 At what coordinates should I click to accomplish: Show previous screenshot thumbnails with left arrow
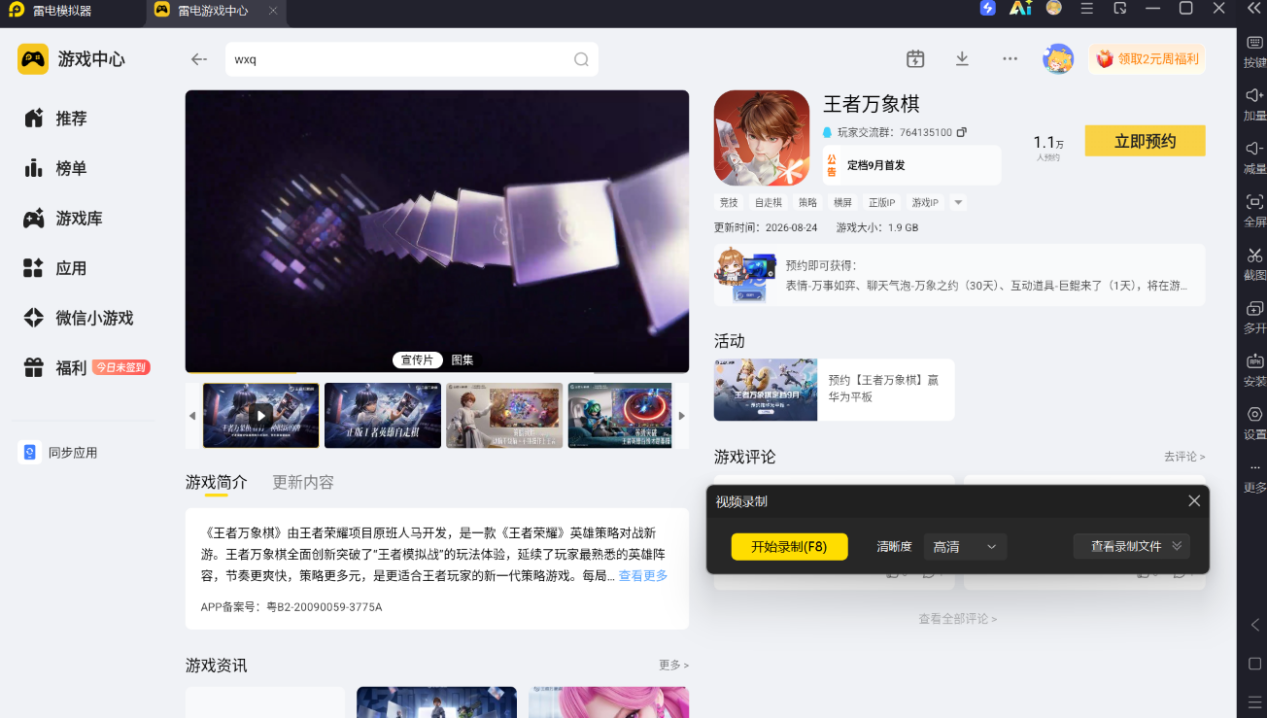pyautogui.click(x=193, y=416)
